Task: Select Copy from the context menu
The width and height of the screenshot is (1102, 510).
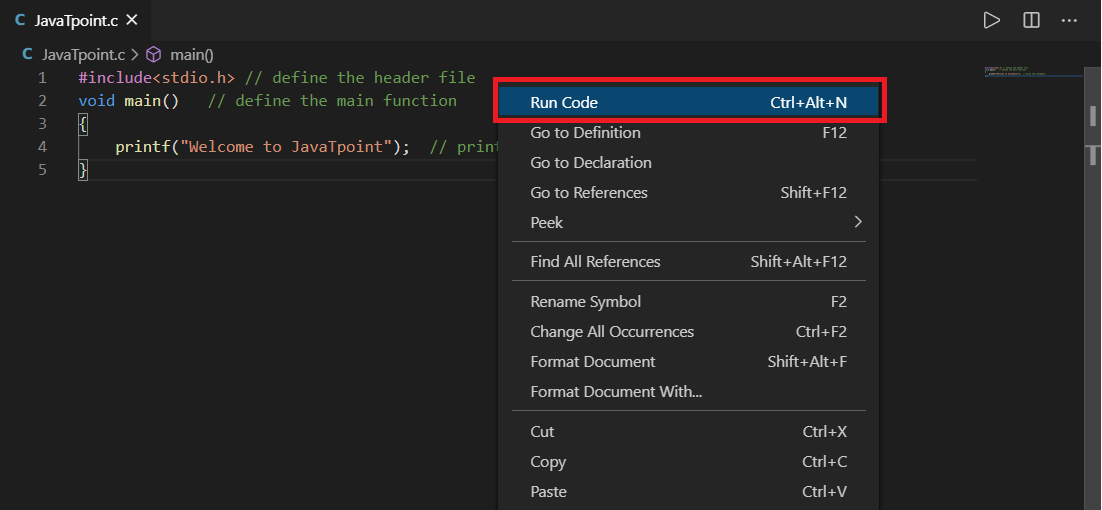Action: pos(688,462)
